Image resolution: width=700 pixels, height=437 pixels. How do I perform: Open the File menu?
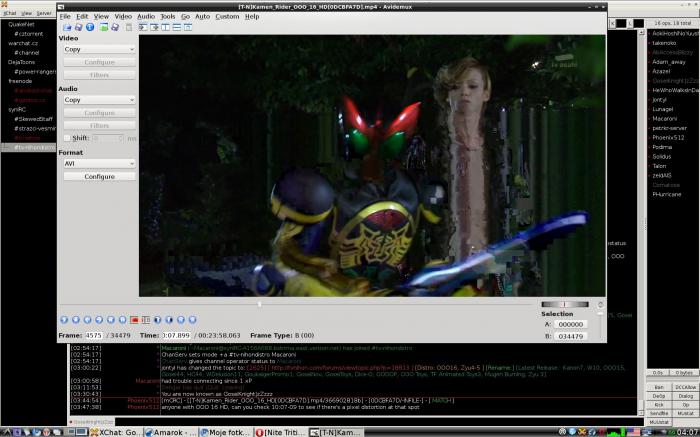65,17
